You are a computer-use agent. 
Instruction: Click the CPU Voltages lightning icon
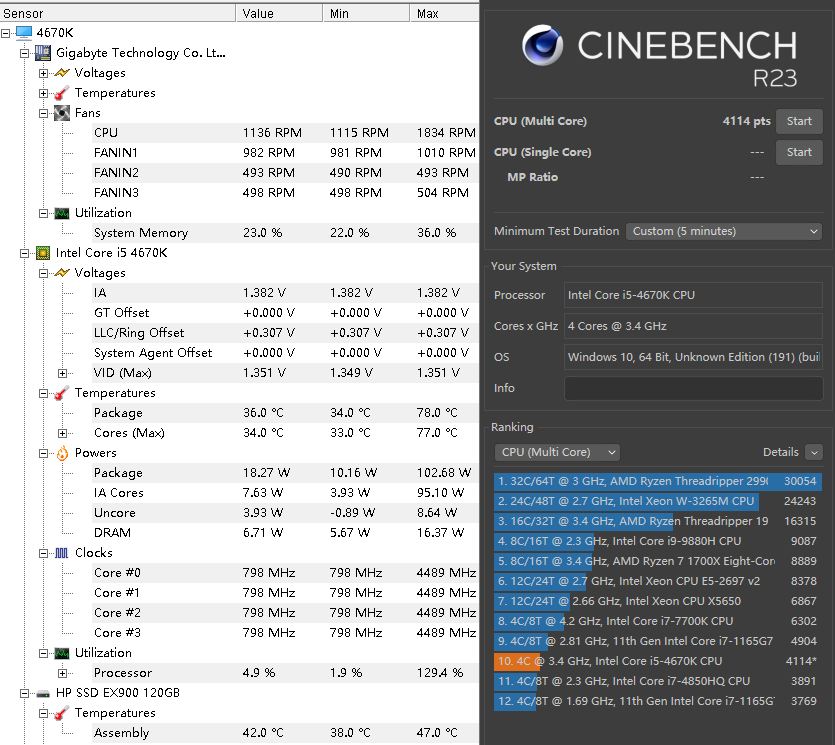[x=62, y=273]
